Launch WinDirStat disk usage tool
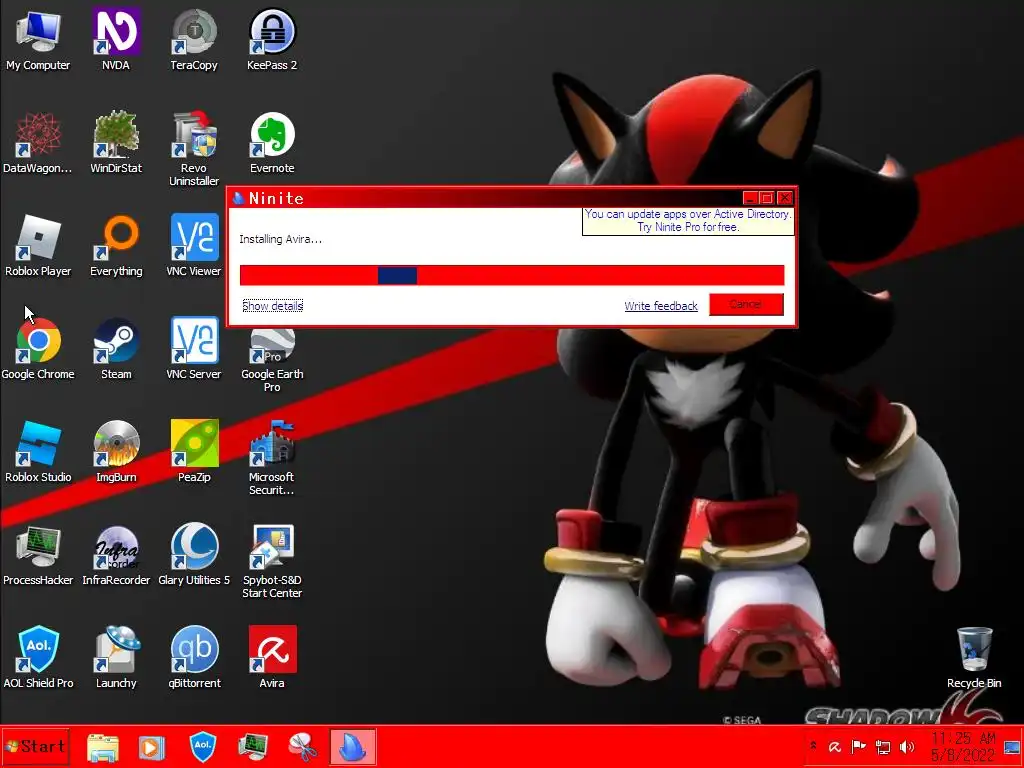Image resolution: width=1024 pixels, height=768 pixels. pyautogui.click(x=116, y=142)
